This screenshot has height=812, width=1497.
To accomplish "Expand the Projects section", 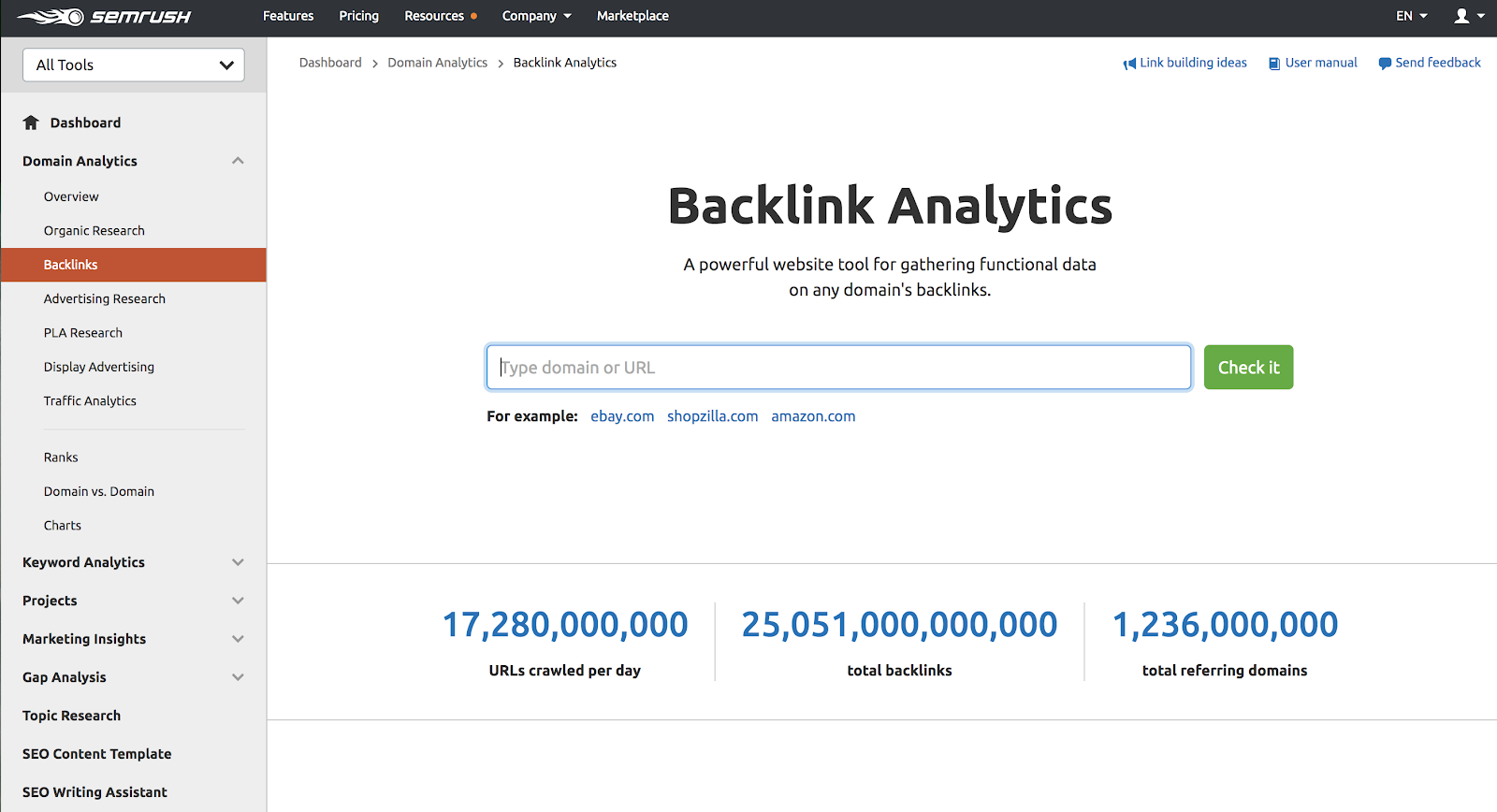I will pyautogui.click(x=238, y=601).
